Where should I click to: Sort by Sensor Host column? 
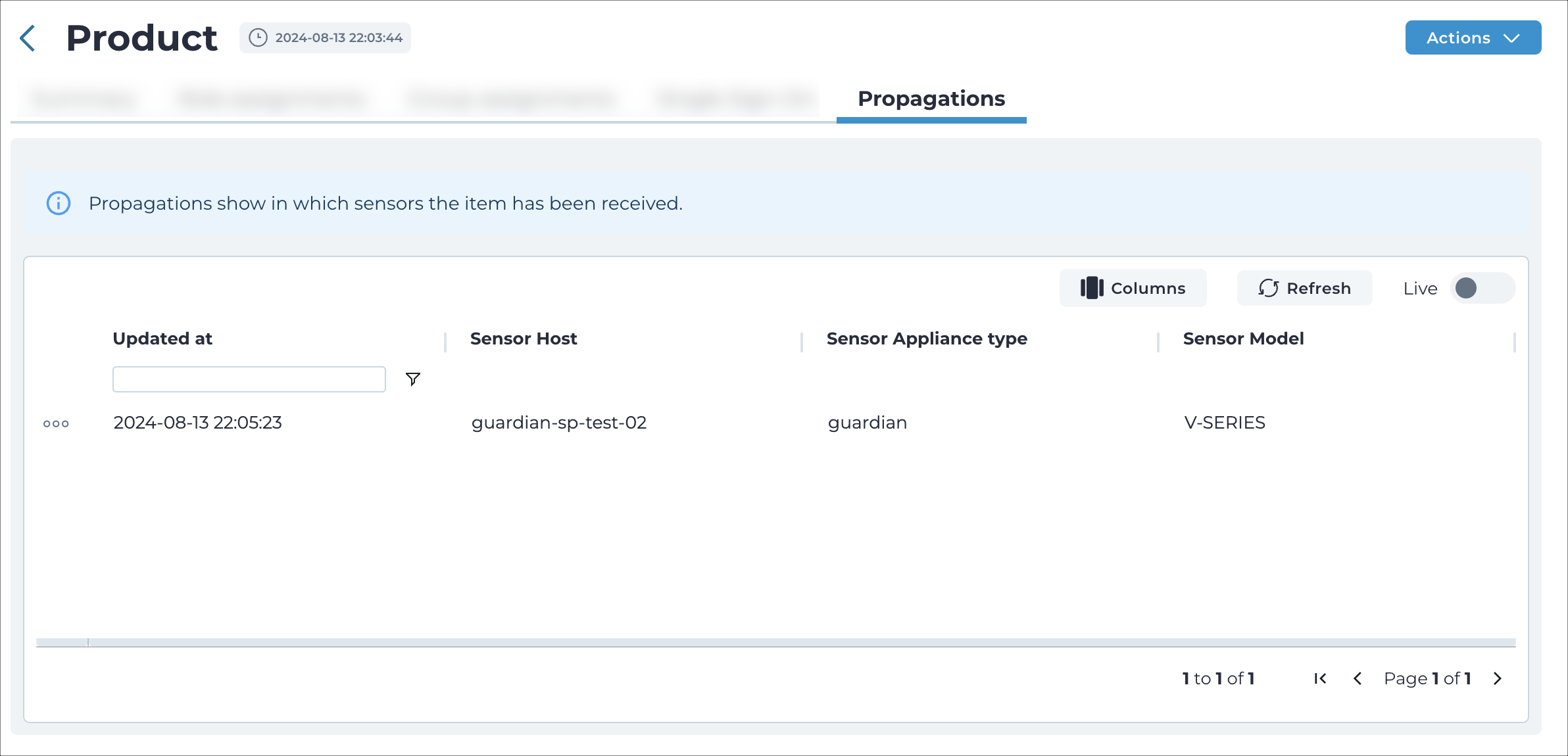[524, 339]
